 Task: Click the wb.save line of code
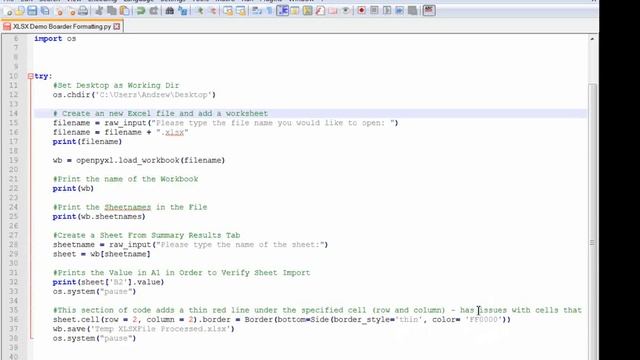click(x=144, y=329)
